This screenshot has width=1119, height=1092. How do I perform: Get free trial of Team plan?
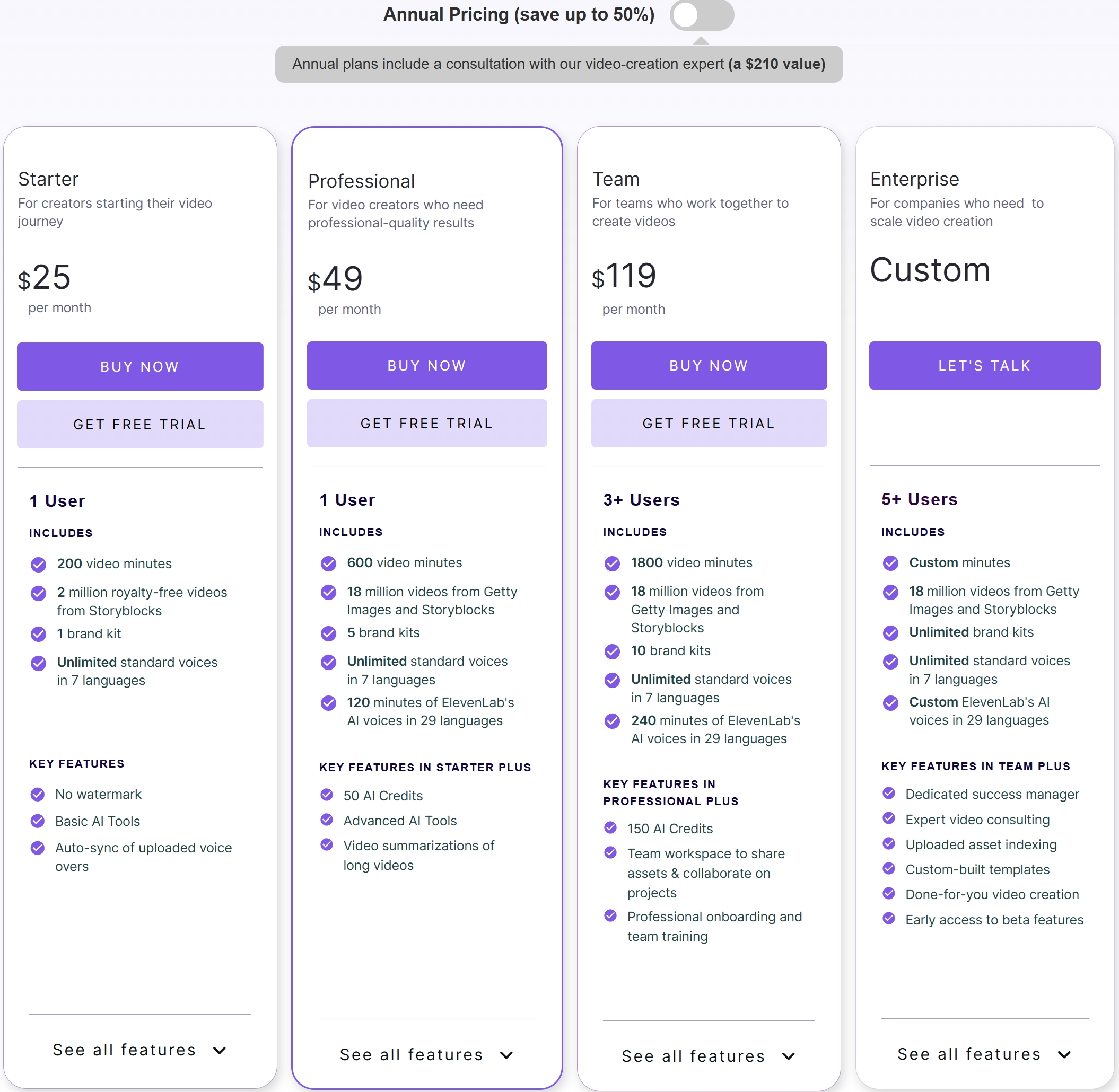709,423
